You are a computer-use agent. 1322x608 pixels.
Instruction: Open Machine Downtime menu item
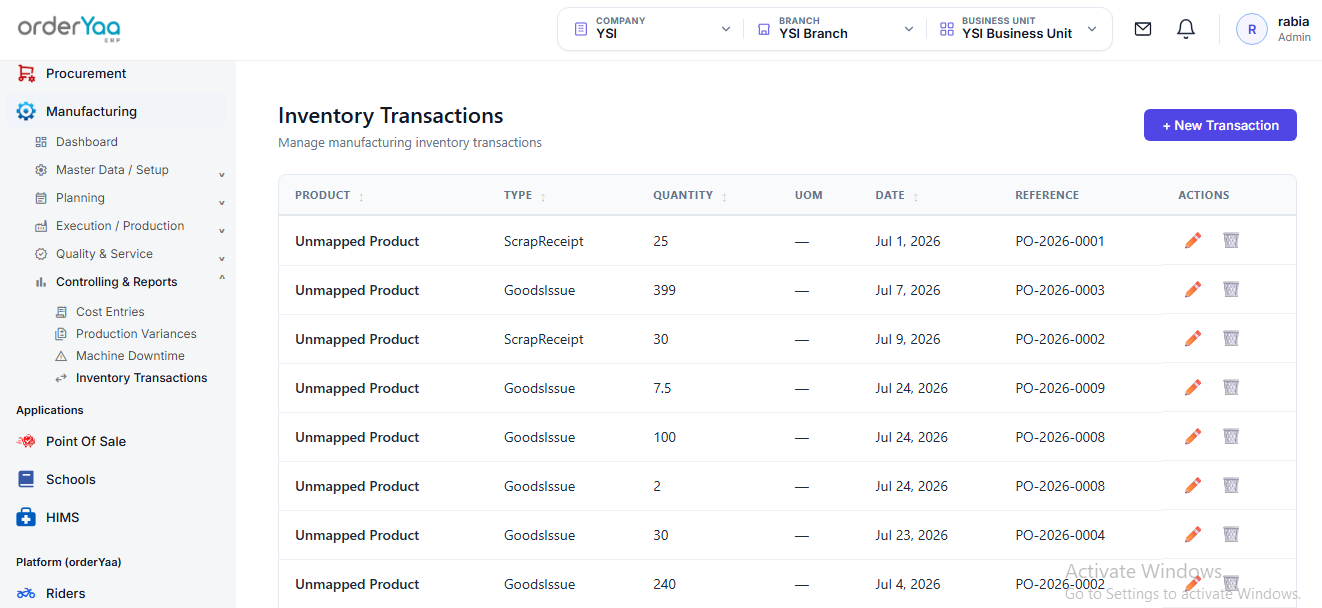pyautogui.click(x=130, y=356)
